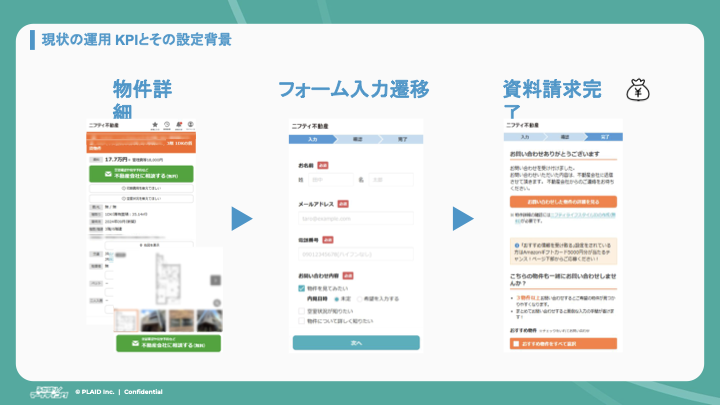This screenshot has width=720, height=405.
Task: Check 空室状況が知りたい checkbox
Action: tap(302, 311)
